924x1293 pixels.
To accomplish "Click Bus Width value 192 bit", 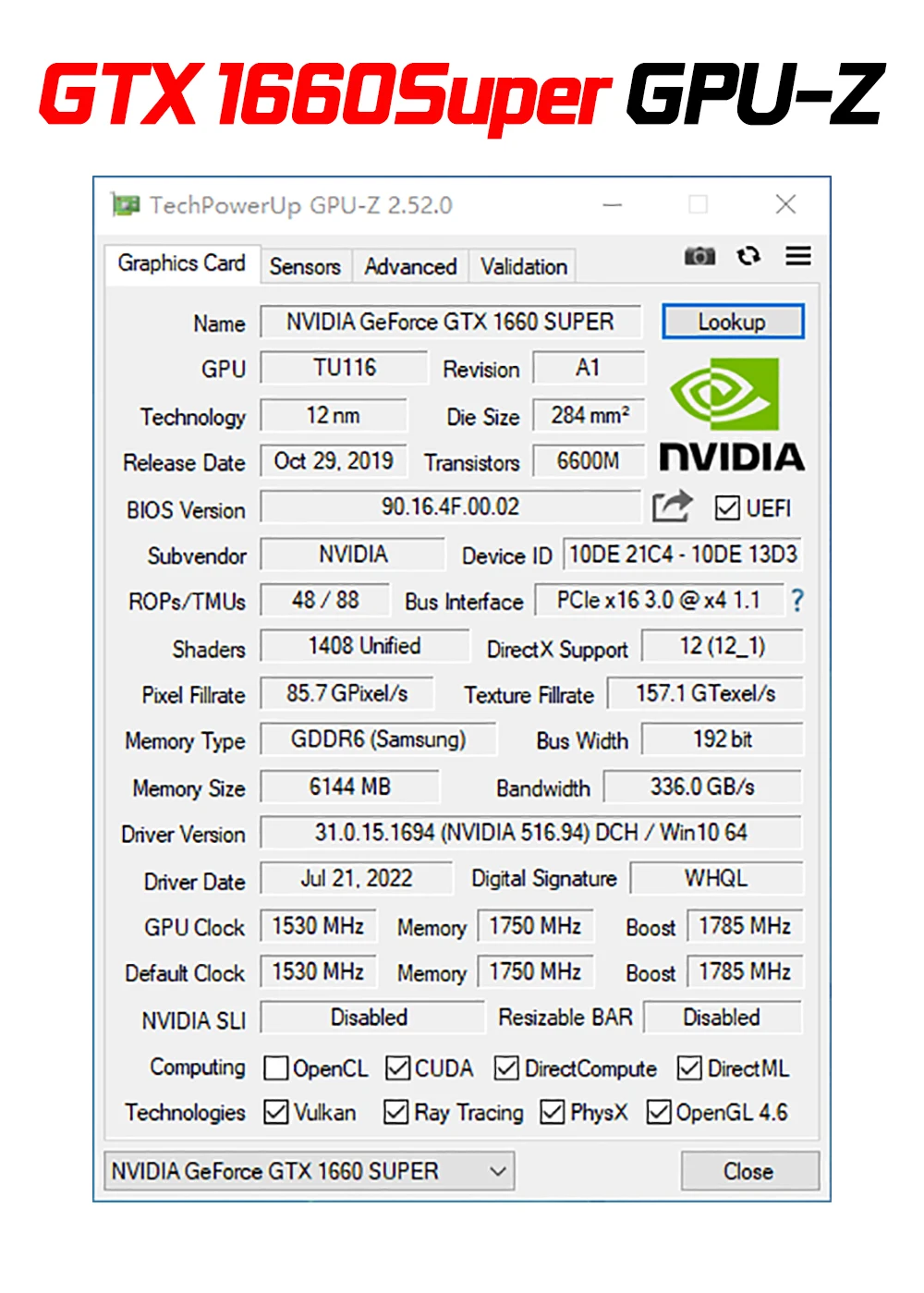I will (x=723, y=739).
